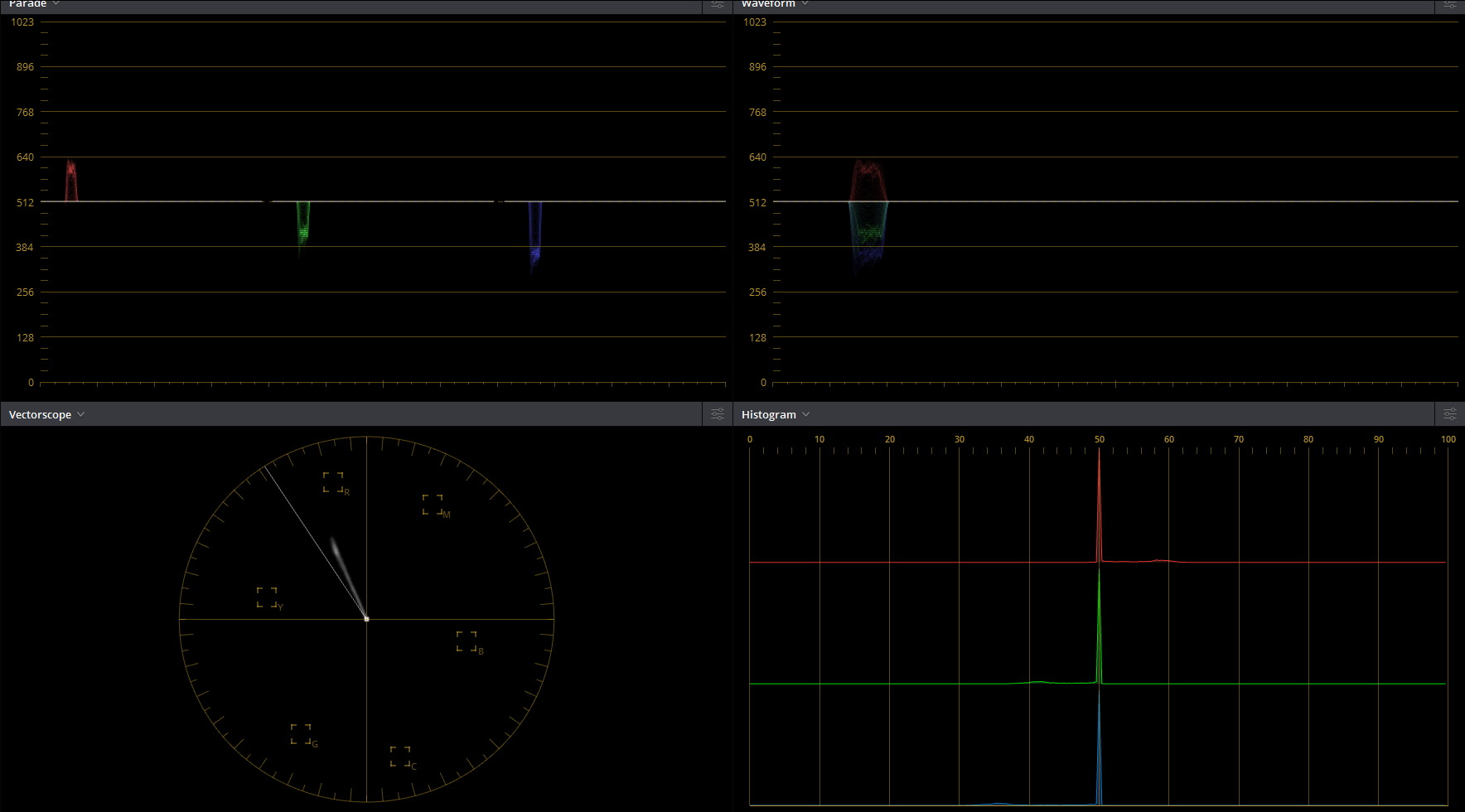
Task: Click the green histogram peak at 50
Action: [x=1100, y=626]
